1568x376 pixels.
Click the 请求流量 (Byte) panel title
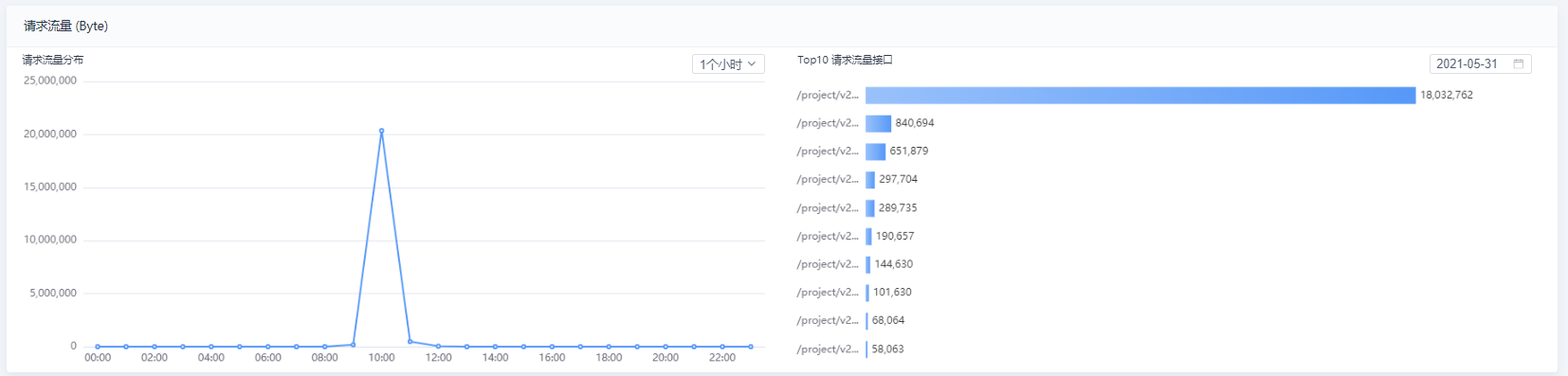[66, 26]
